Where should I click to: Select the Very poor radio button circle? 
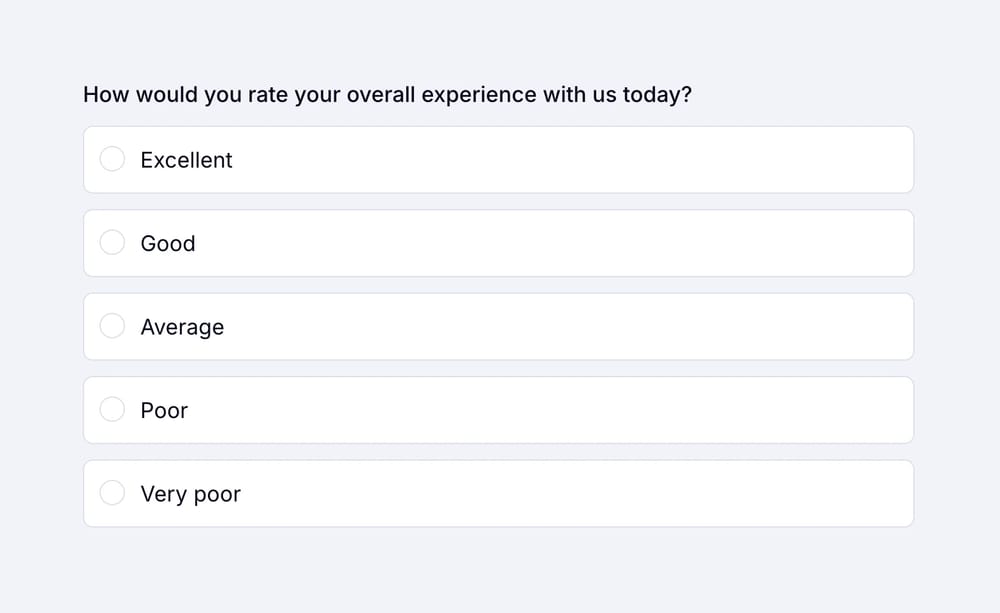(x=112, y=494)
